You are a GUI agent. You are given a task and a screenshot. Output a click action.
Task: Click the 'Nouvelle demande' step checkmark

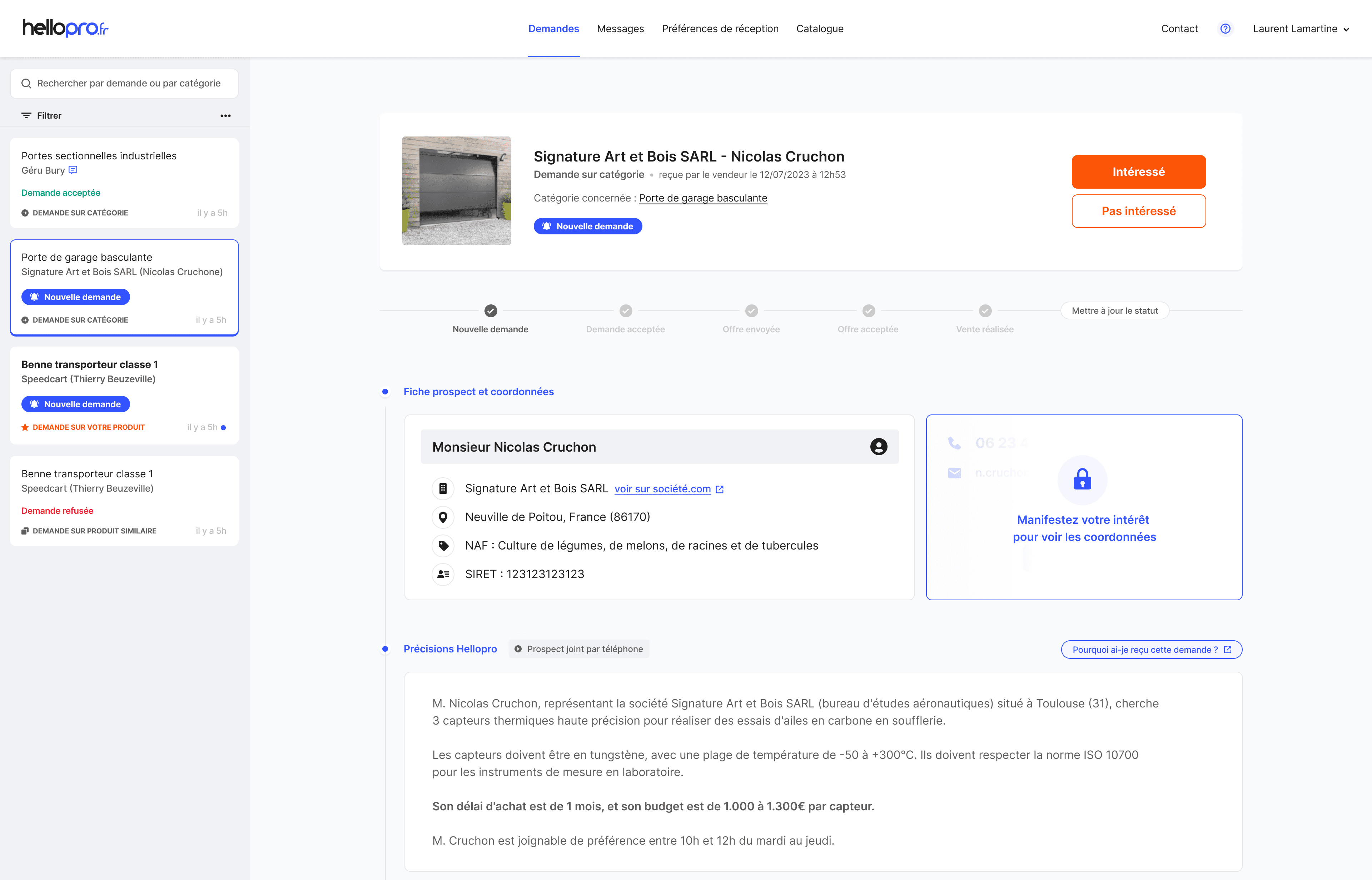tap(490, 311)
